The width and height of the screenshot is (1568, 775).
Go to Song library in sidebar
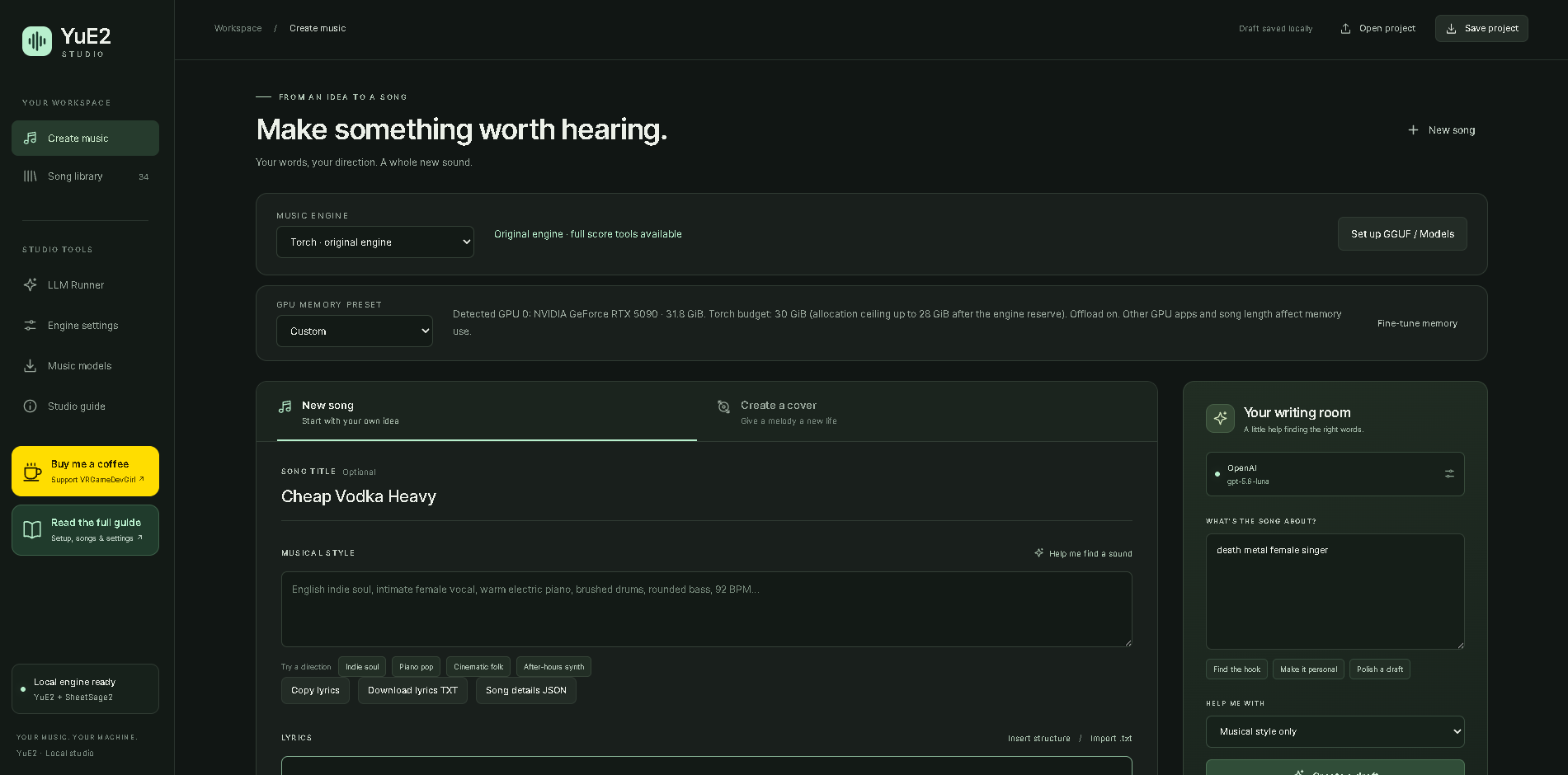point(85,176)
